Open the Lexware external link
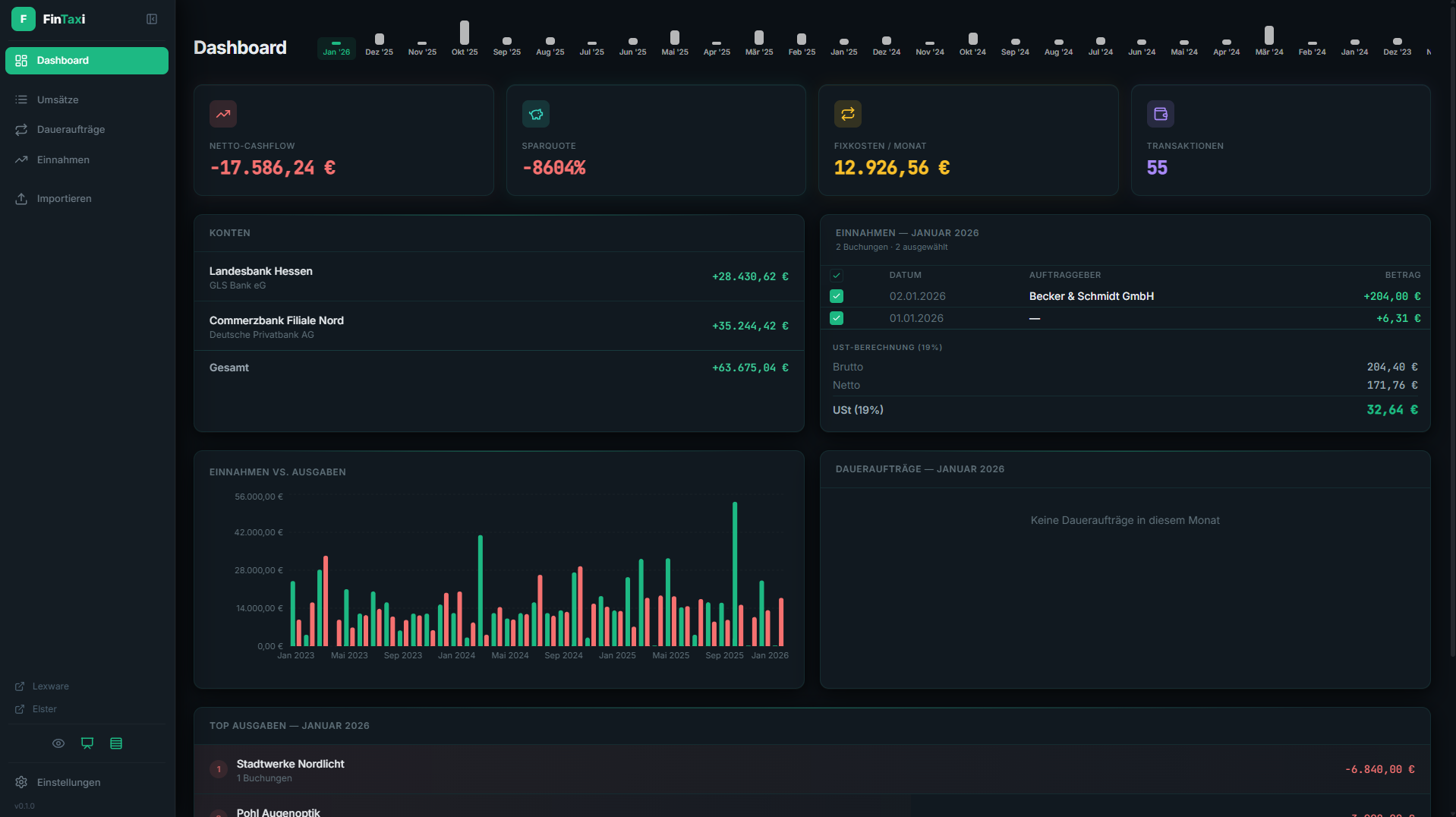The height and width of the screenshot is (817, 1456). [51, 686]
